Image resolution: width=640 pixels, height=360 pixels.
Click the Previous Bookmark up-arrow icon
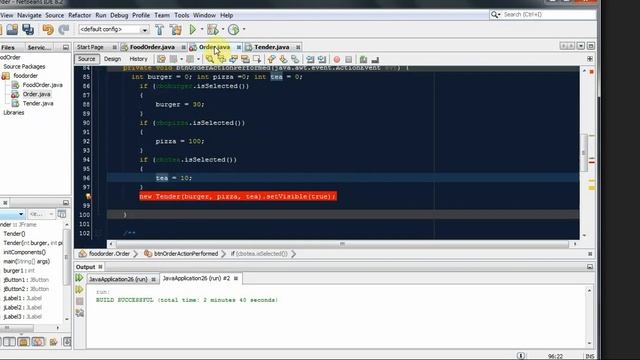[x=271, y=59]
